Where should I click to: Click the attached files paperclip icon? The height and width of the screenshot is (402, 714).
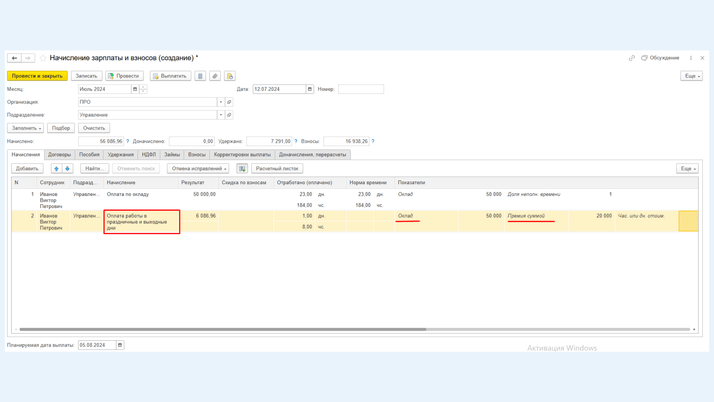(215, 76)
